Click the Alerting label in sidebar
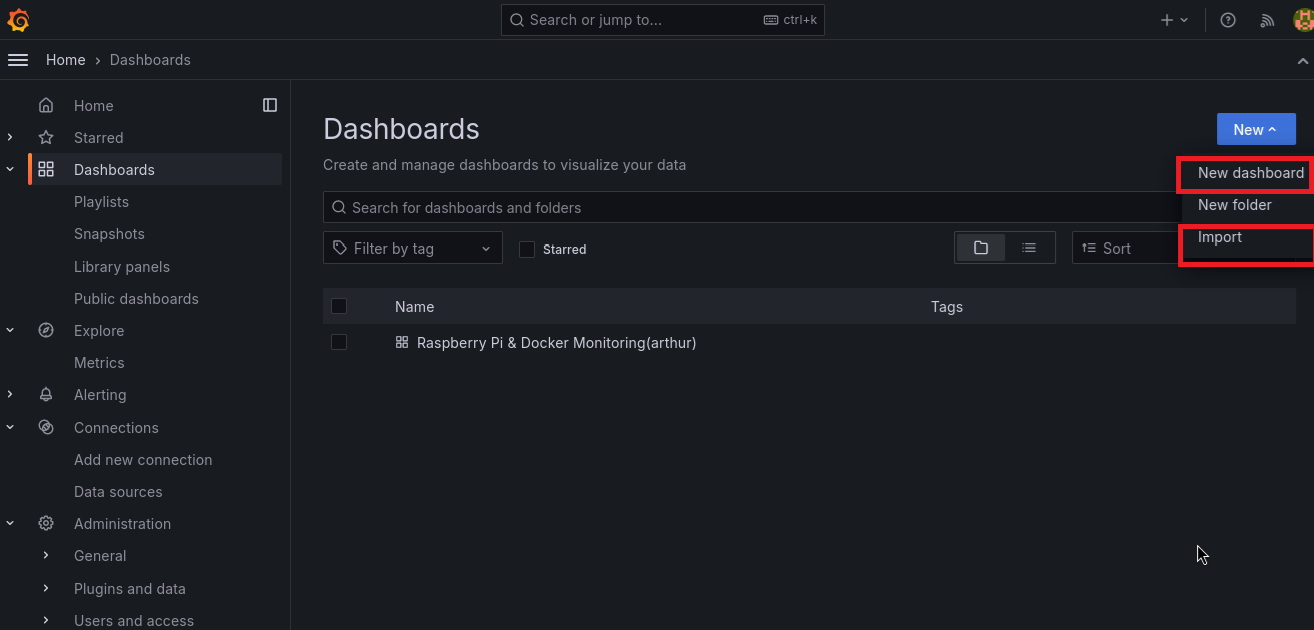1314x630 pixels. click(100, 395)
